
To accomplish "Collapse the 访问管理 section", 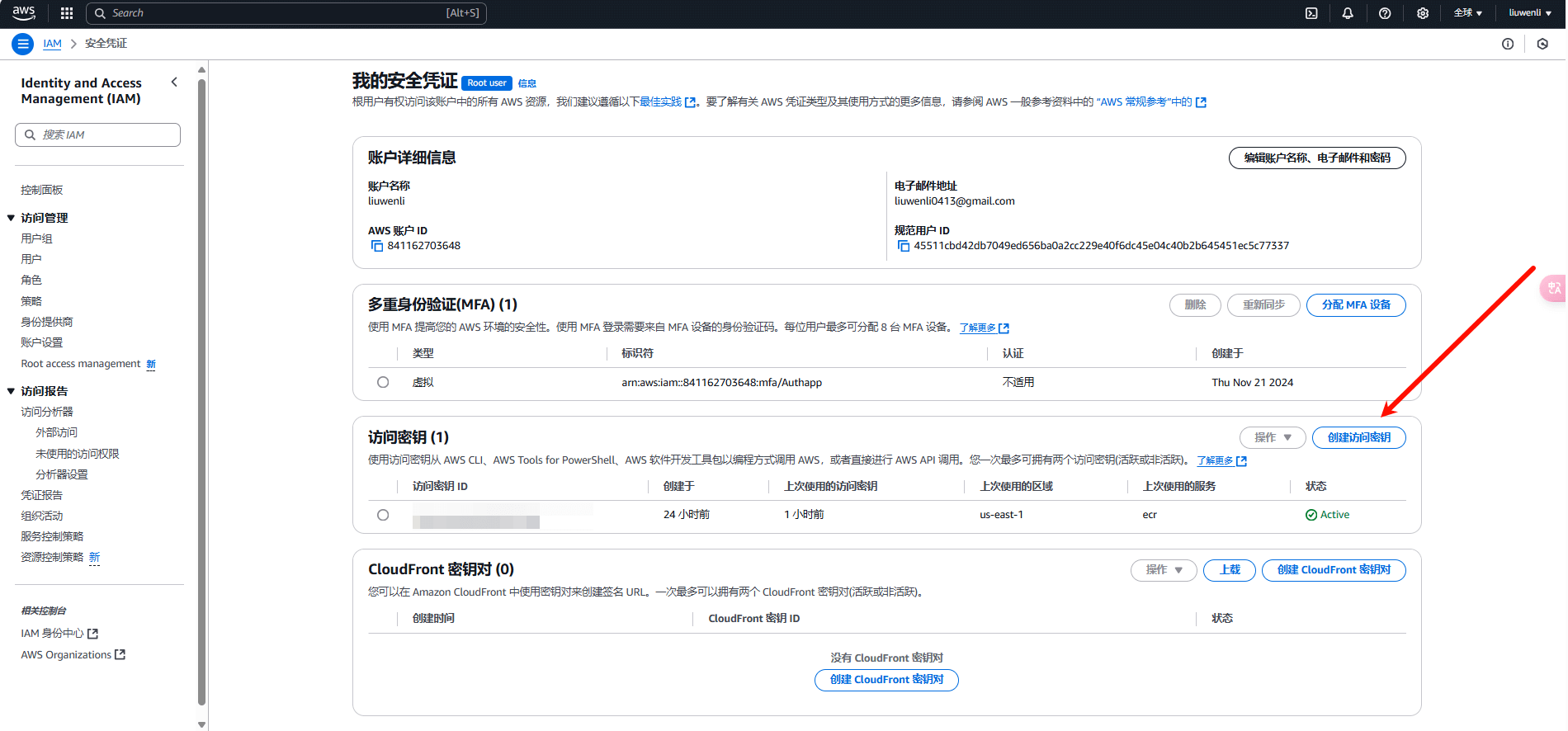I will click(12, 218).
